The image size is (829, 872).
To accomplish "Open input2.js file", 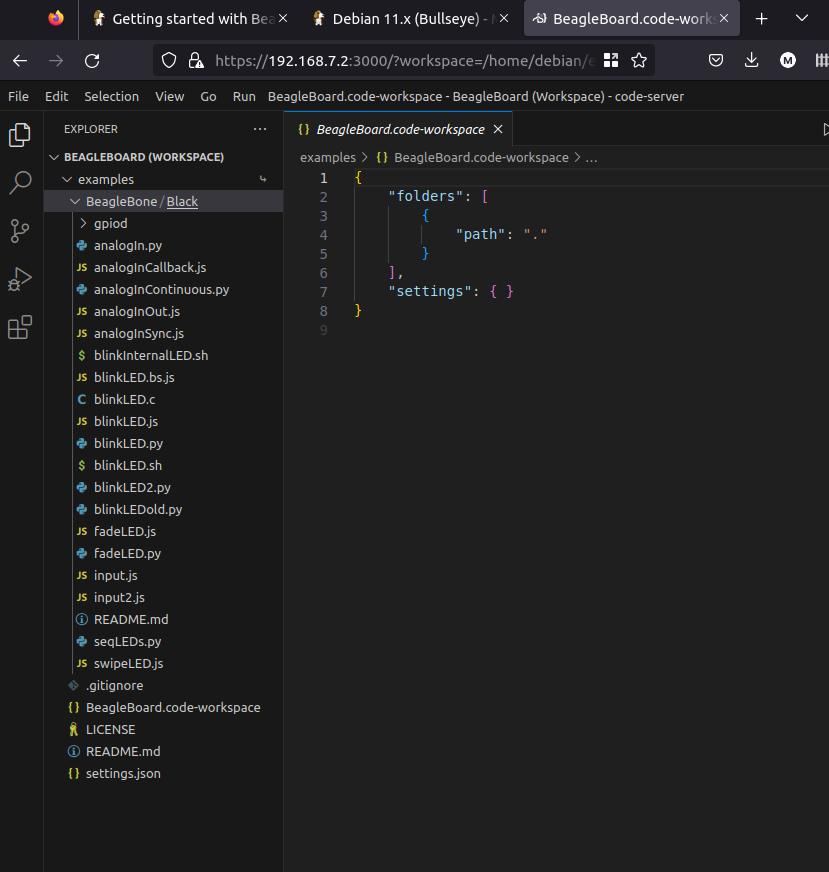I will (x=119, y=597).
